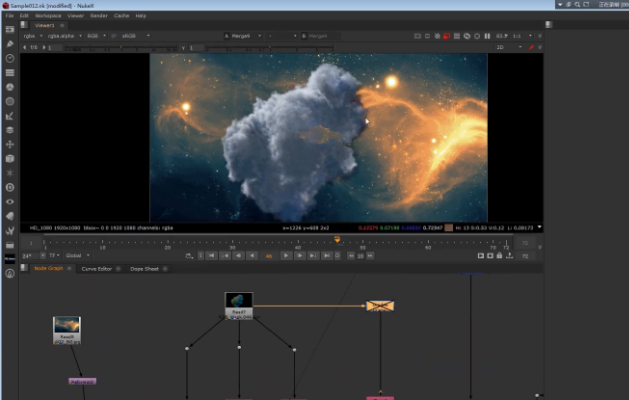Open the Deep nodes toolbar icon
The width and height of the screenshot is (629, 400).
(10, 187)
